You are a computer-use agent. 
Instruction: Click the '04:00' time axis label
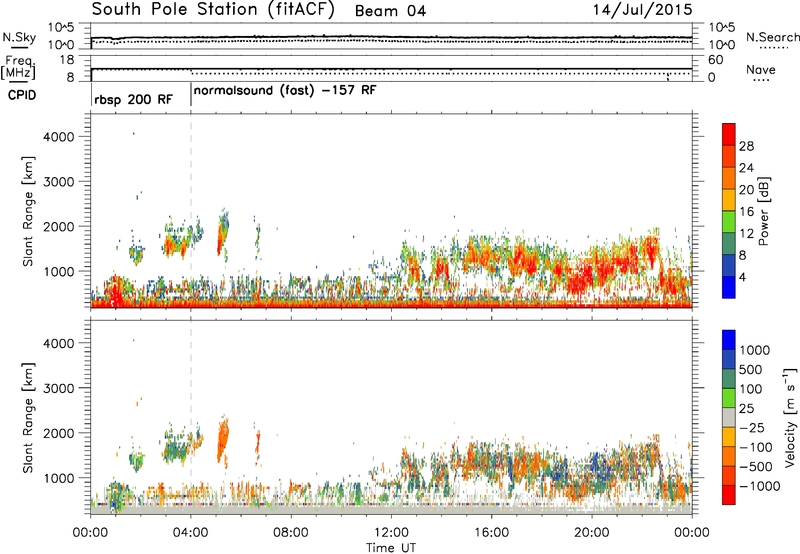point(191,533)
